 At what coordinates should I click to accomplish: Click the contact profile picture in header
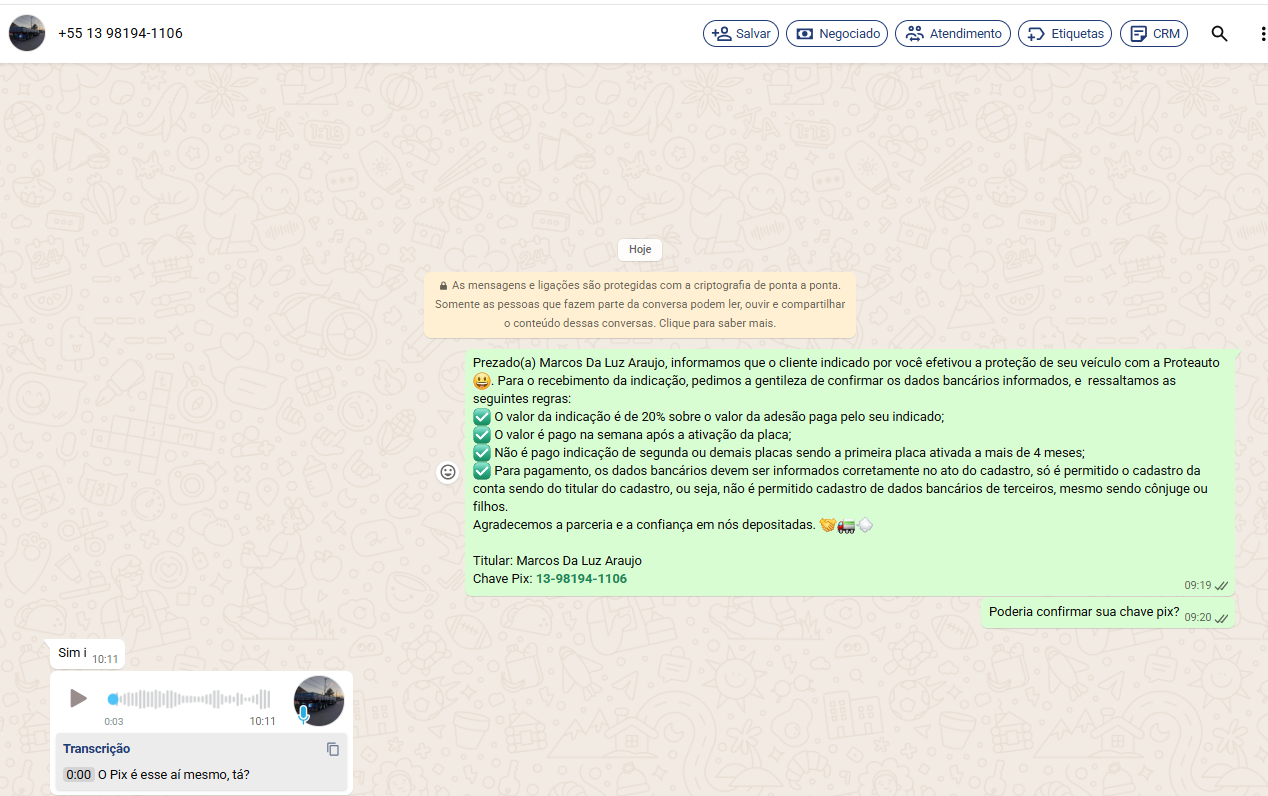click(x=27, y=33)
